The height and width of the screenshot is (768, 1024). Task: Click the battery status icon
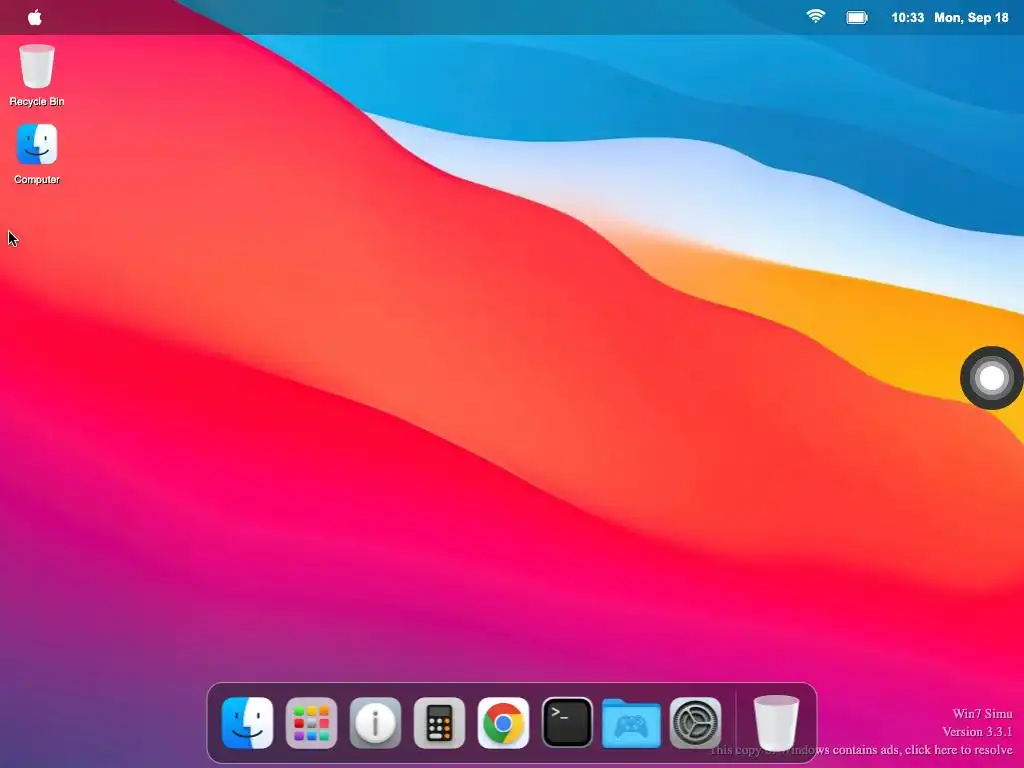(857, 18)
